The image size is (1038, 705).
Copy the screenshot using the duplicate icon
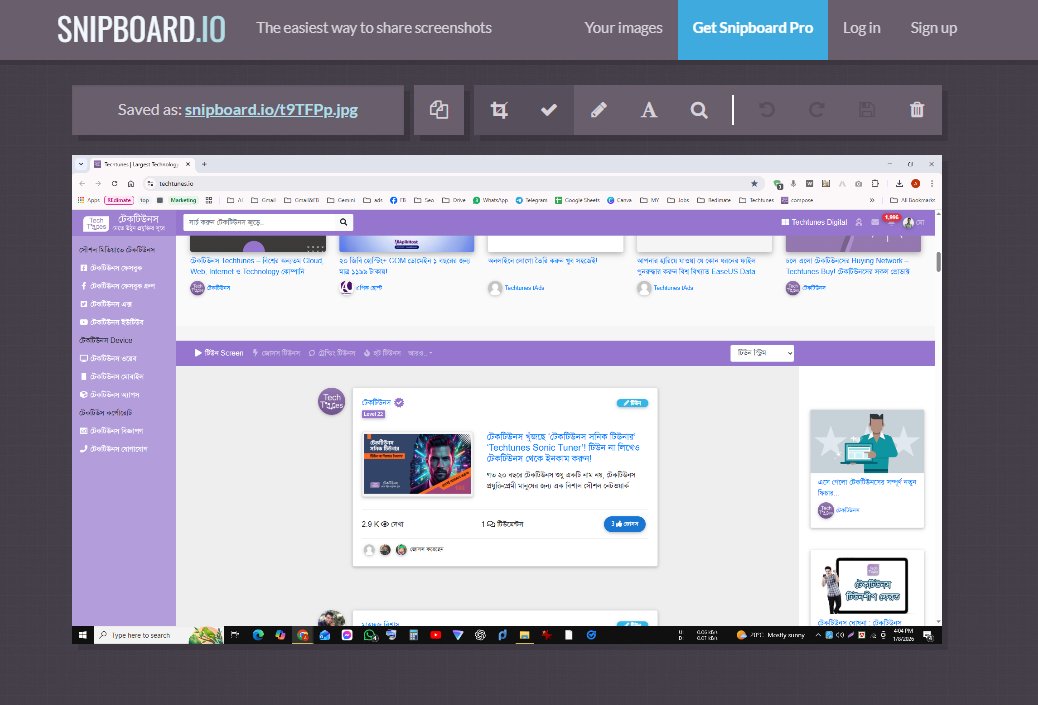point(439,109)
